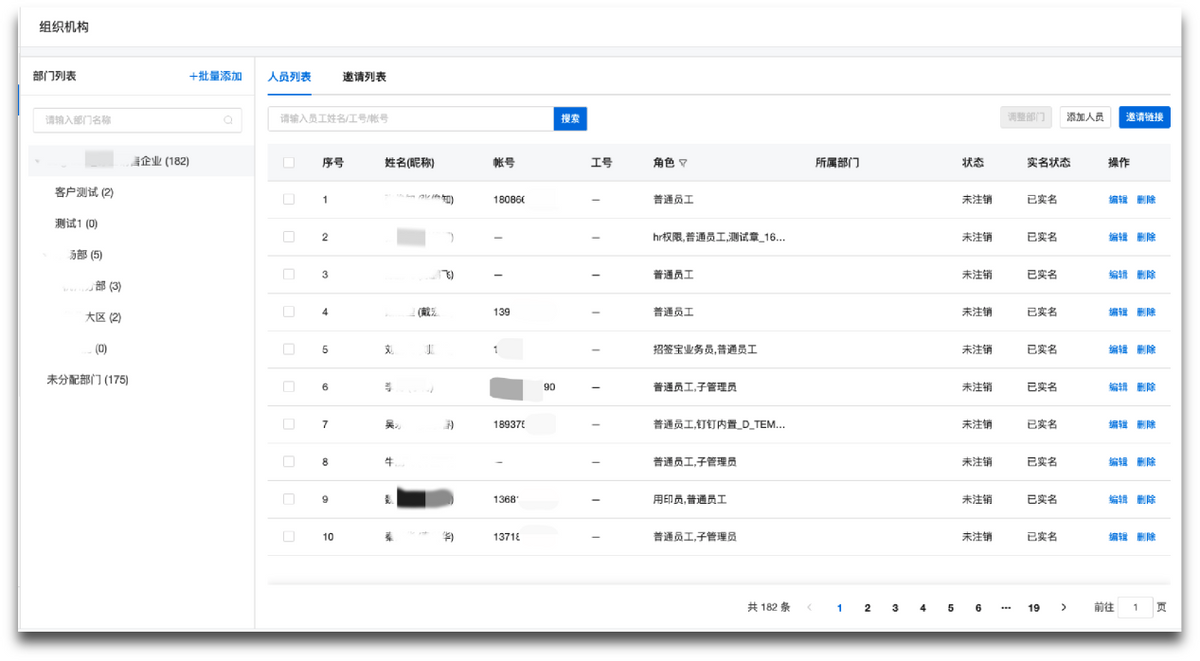Check the checkbox for row 10
This screenshot has height=661, width=1200.
click(289, 537)
